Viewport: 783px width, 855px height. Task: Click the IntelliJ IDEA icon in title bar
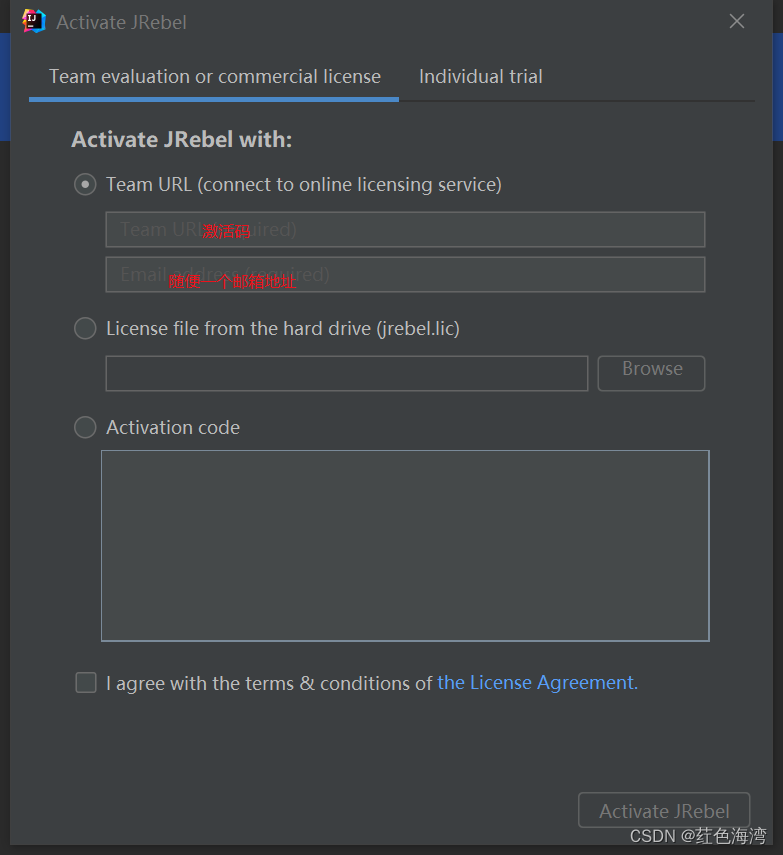34,21
